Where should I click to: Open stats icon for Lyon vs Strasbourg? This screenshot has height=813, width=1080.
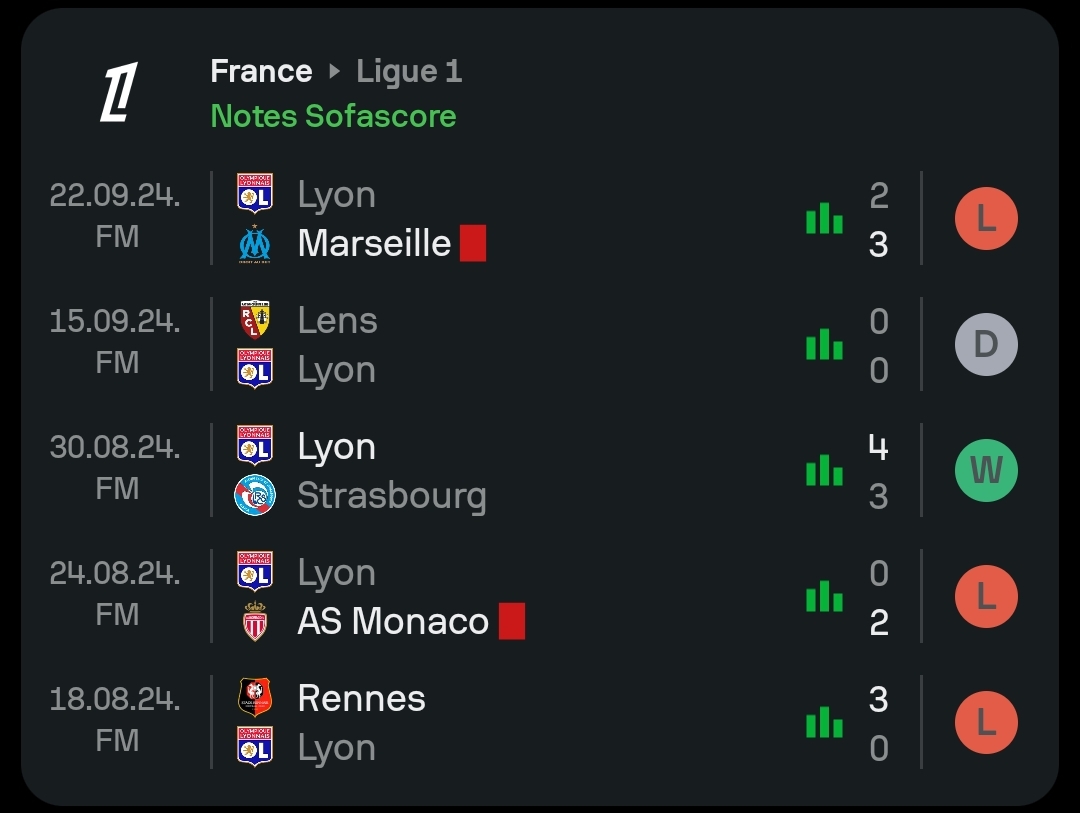[824, 471]
